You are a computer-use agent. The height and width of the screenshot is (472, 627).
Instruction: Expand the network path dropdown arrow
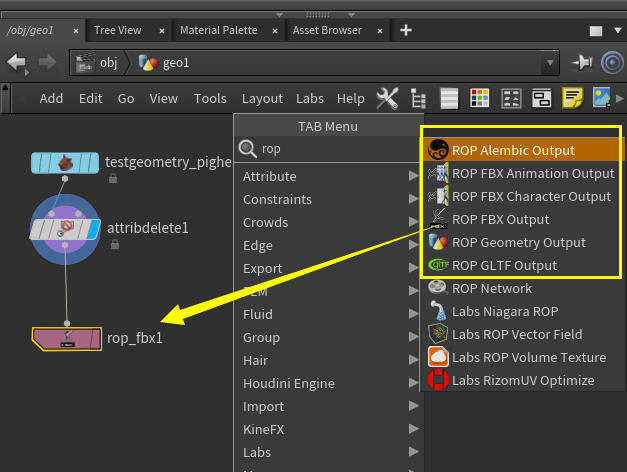[x=550, y=63]
